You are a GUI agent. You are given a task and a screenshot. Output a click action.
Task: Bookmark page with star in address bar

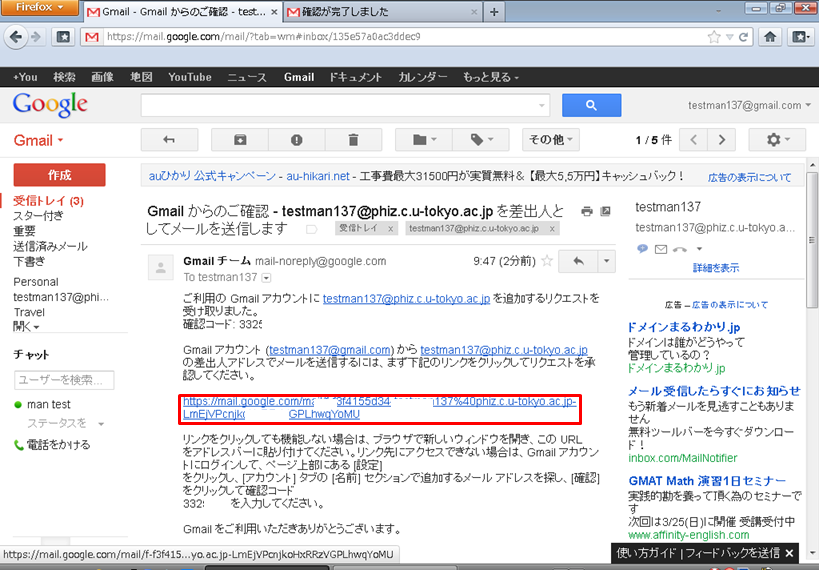[x=713, y=37]
